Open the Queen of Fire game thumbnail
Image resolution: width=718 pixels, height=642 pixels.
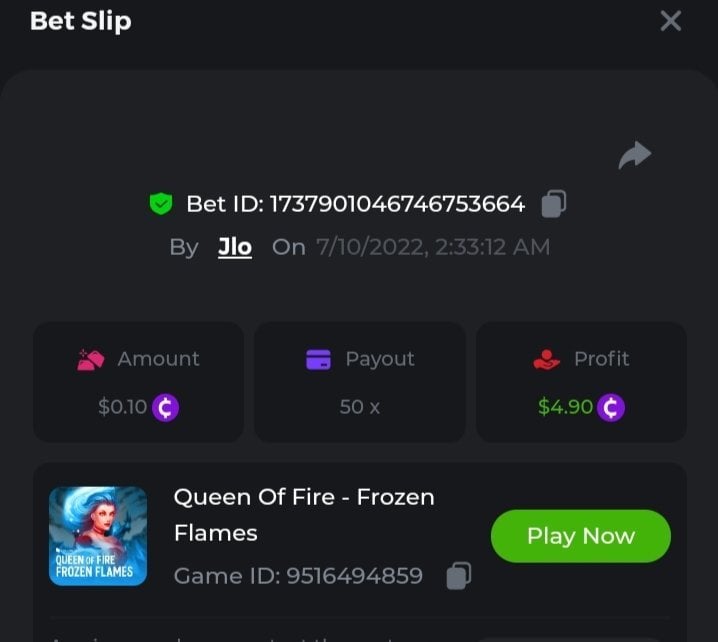[98, 536]
